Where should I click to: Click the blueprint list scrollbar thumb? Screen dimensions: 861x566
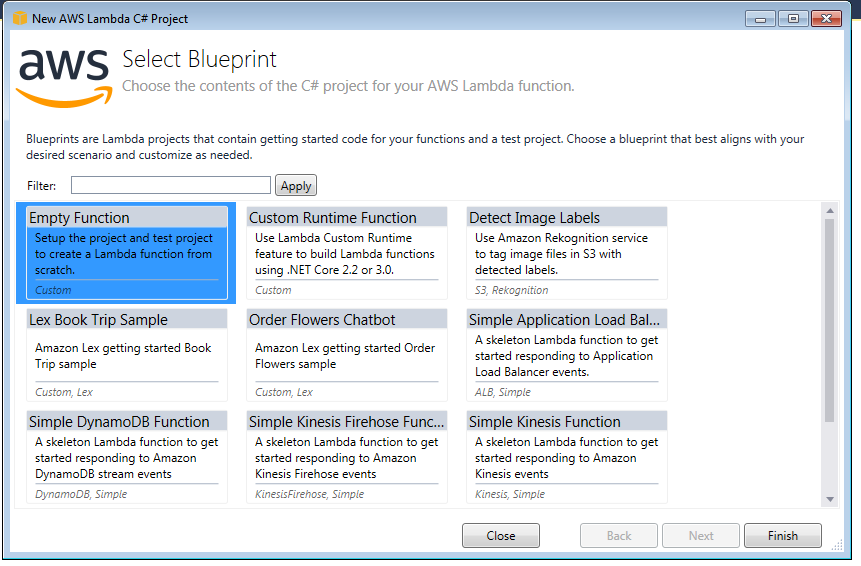[x=830, y=321]
